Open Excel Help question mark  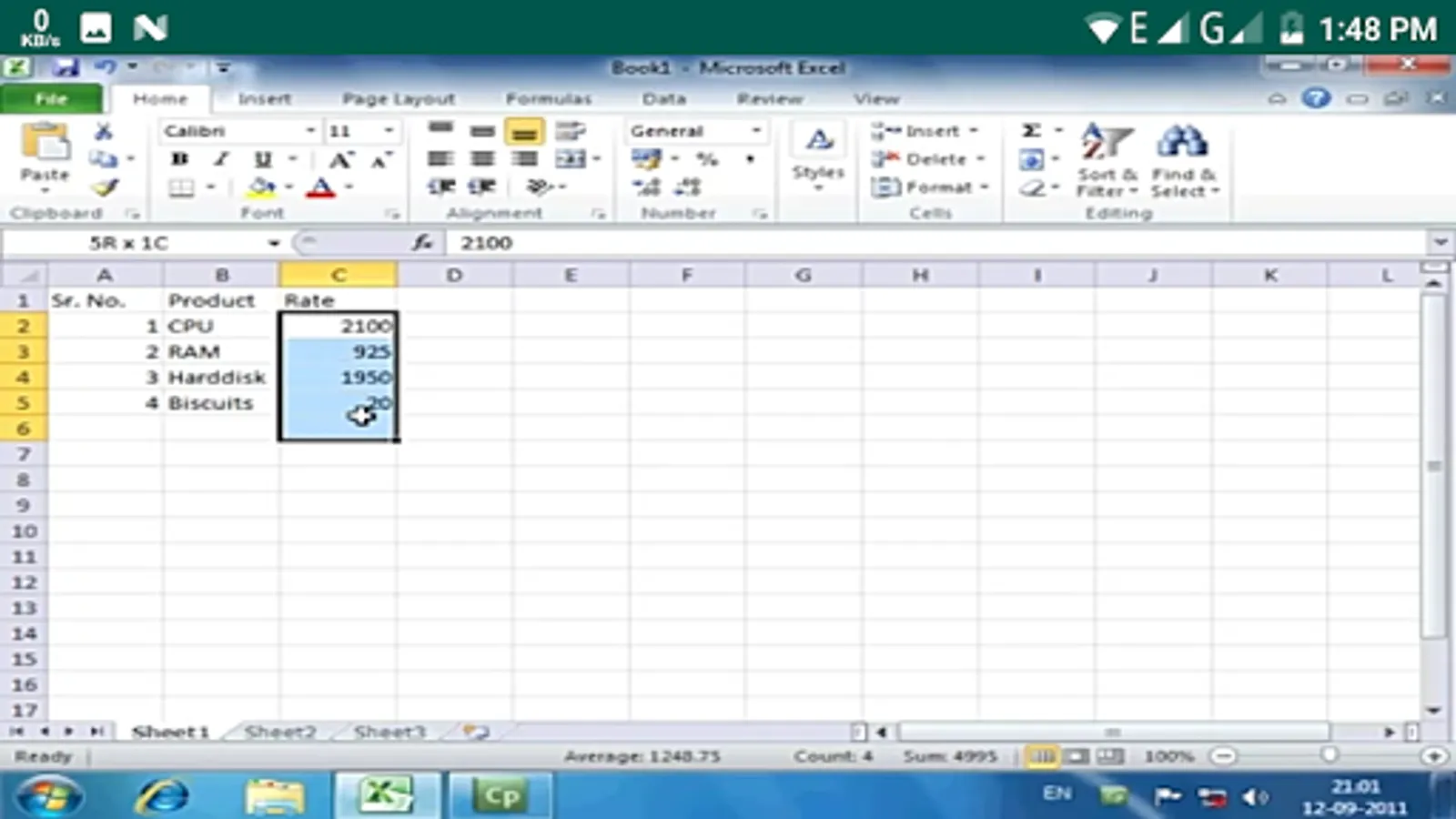point(1316,98)
